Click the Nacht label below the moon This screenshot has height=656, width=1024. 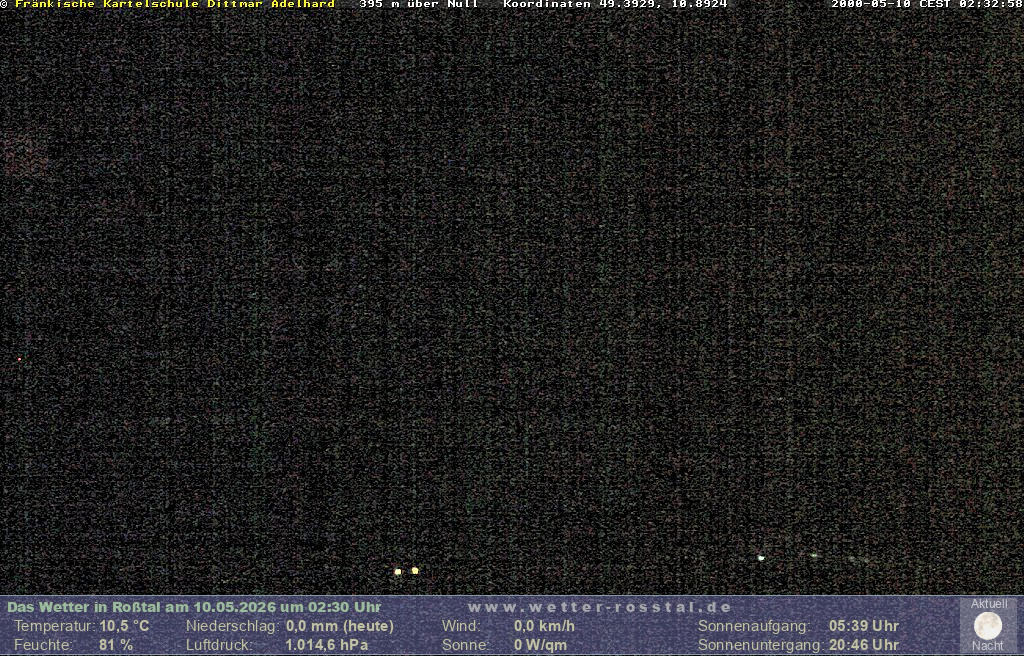click(x=987, y=646)
